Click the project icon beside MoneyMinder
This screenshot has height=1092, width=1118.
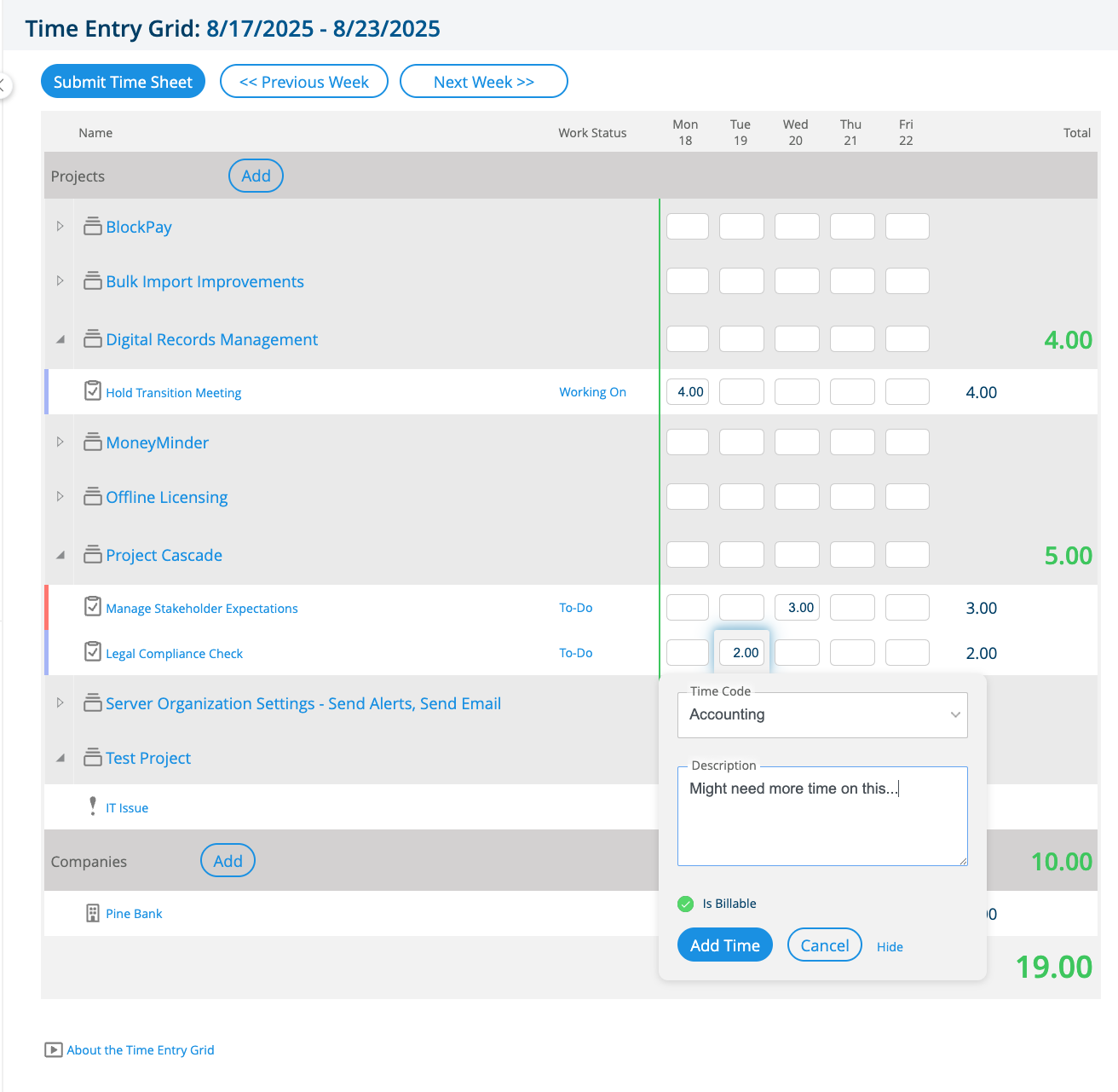(93, 442)
